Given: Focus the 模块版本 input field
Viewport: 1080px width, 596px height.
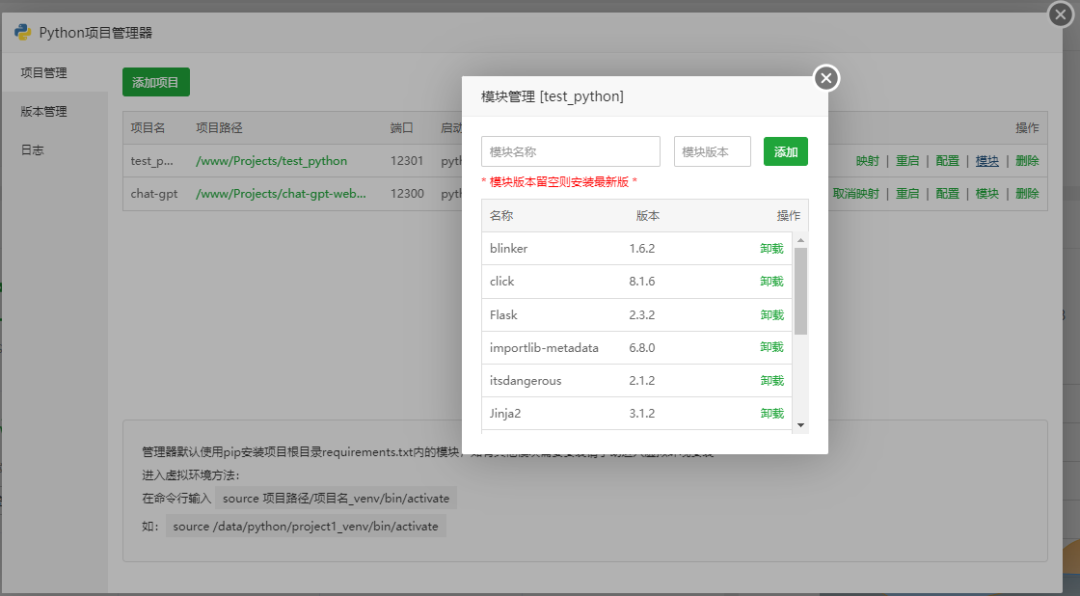Looking at the screenshot, I should (x=712, y=152).
